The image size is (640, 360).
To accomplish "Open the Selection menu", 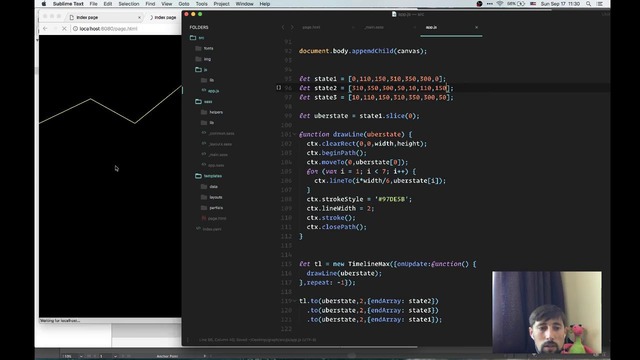I will [129, 4].
